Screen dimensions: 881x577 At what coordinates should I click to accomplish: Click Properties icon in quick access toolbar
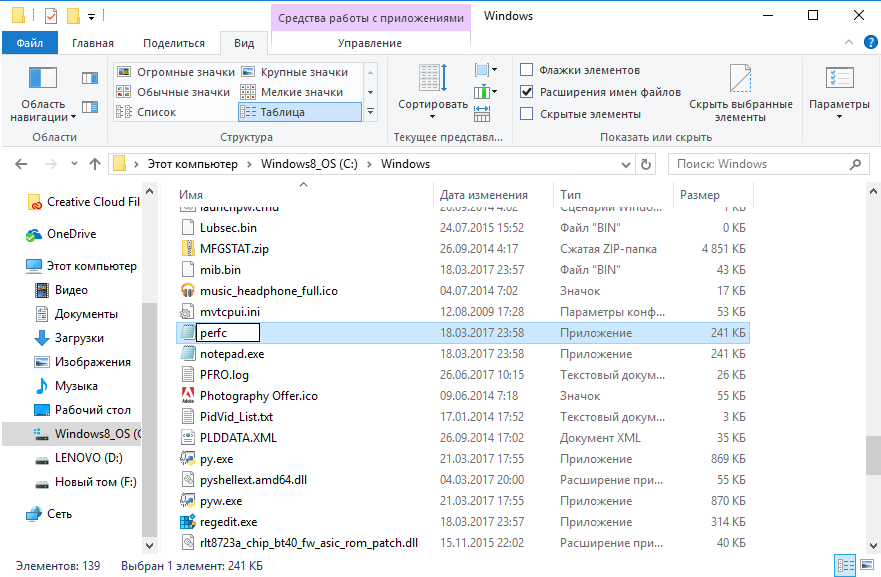point(51,16)
